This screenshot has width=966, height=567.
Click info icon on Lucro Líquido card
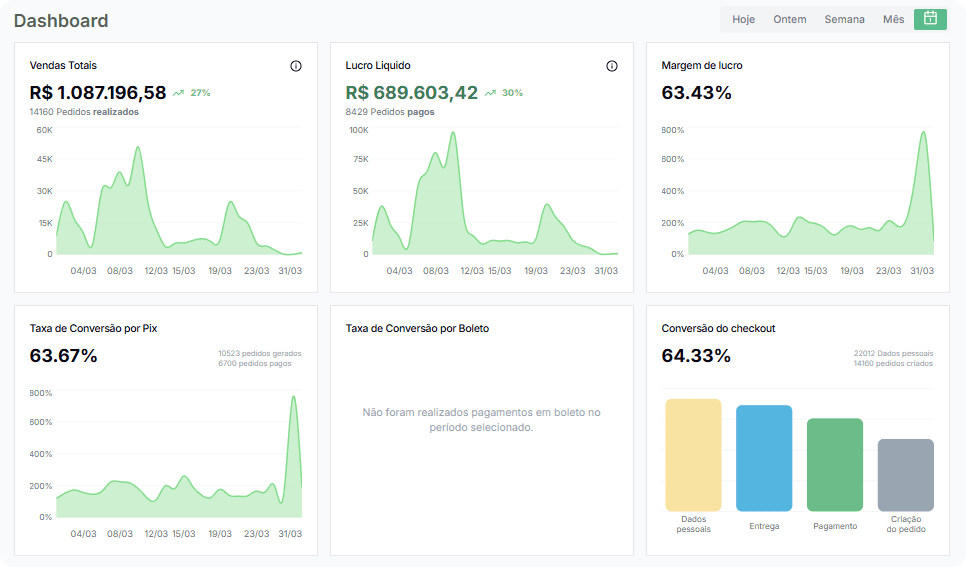click(x=612, y=66)
